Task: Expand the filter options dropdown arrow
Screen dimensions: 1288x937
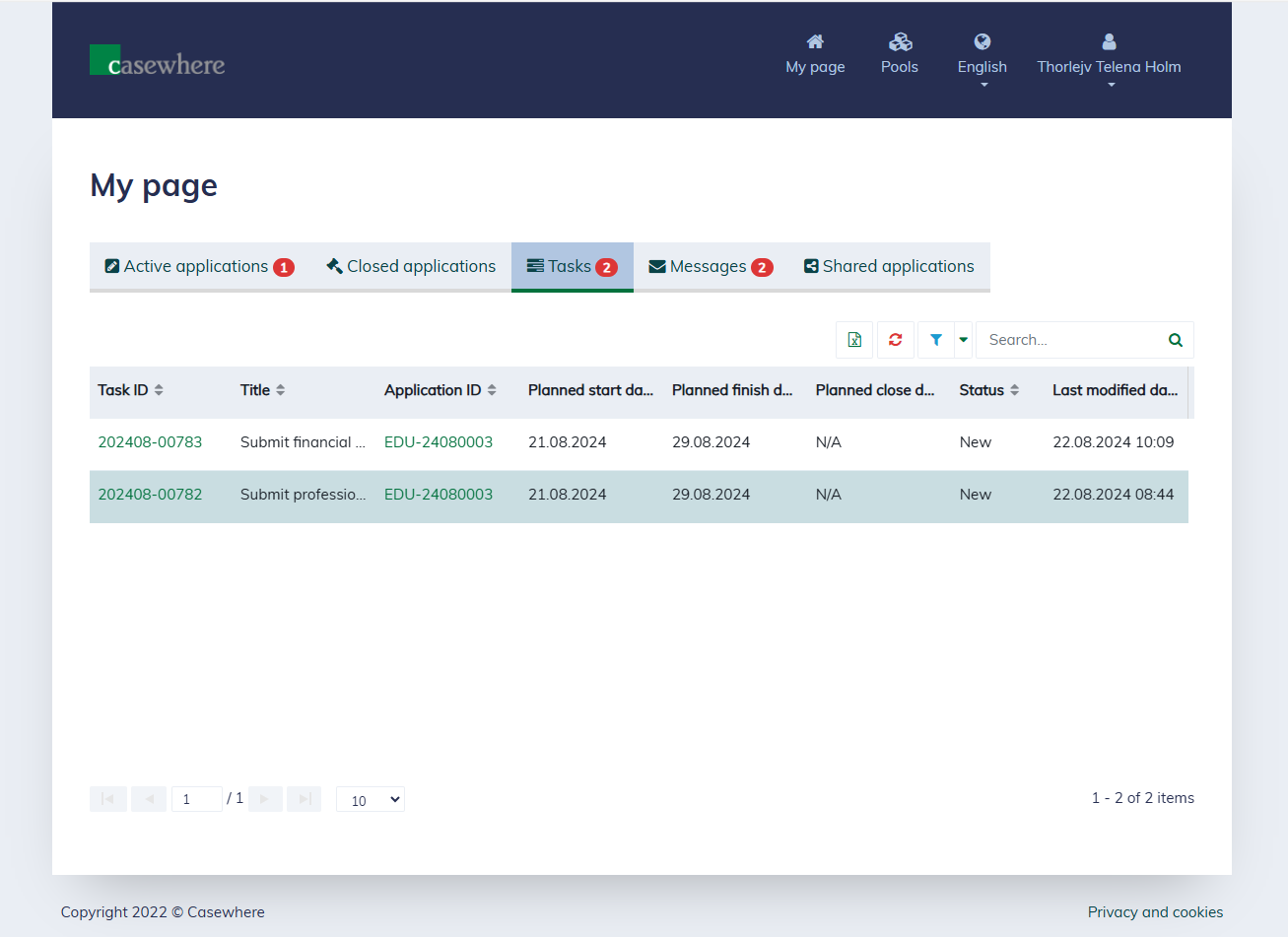Action: pos(963,340)
